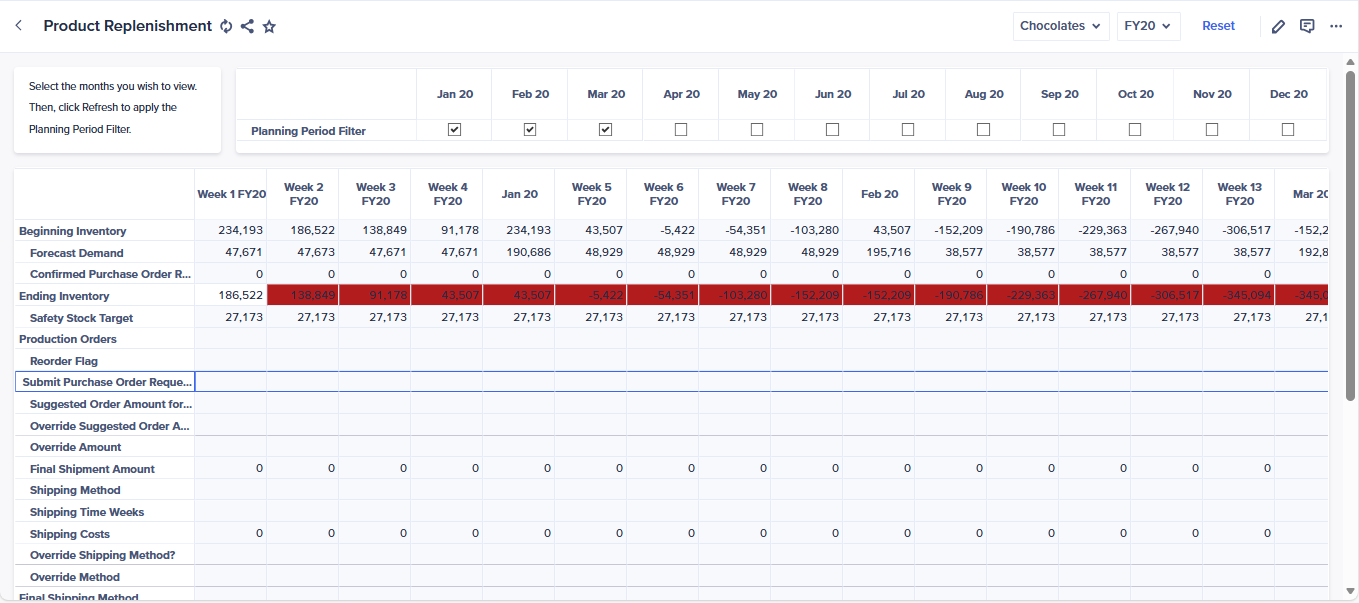The image size is (1359, 603).
Task: Click the Submit Purchase Order Request row label
Action: point(106,382)
